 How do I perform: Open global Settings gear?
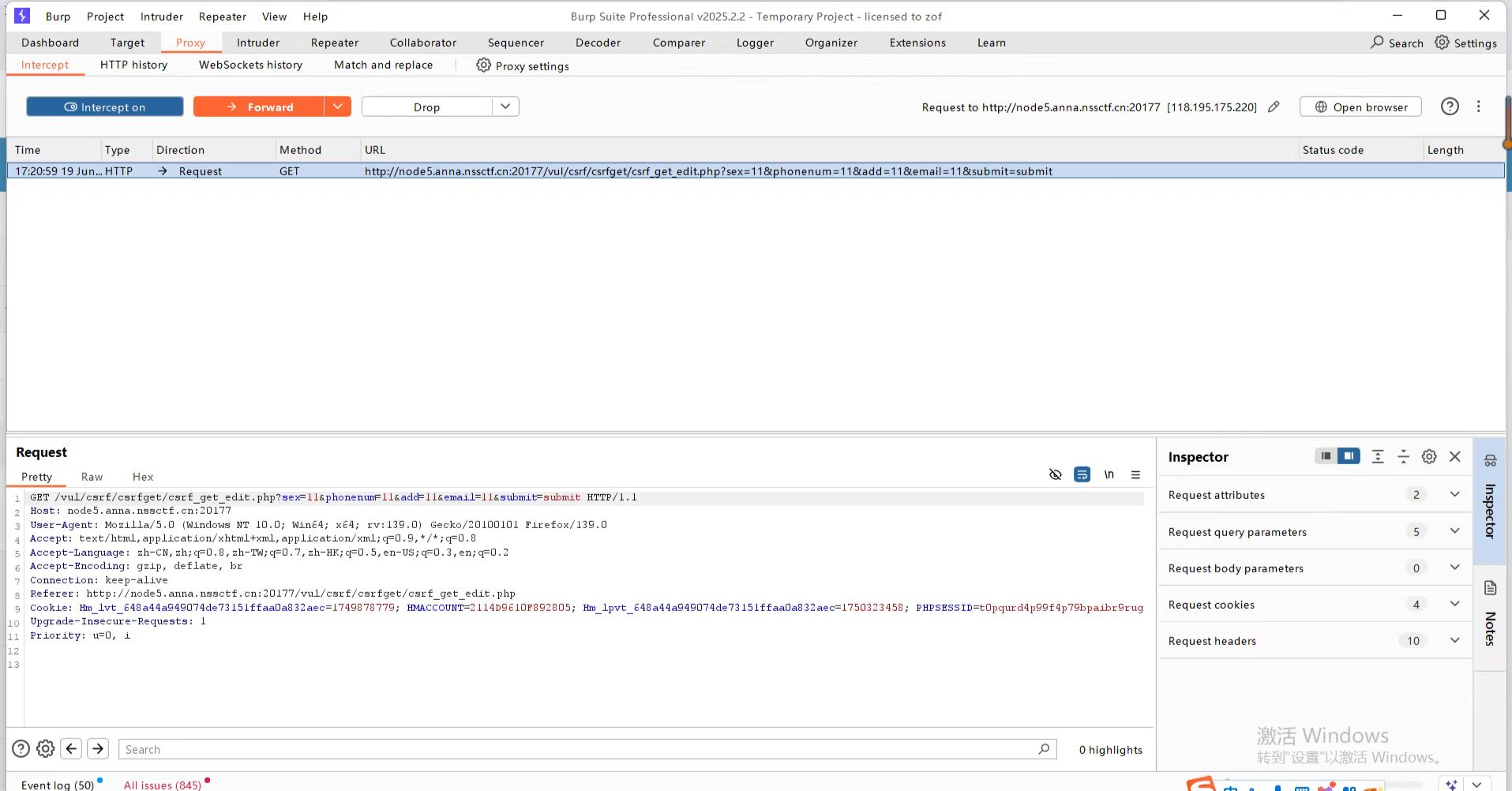click(x=1442, y=42)
